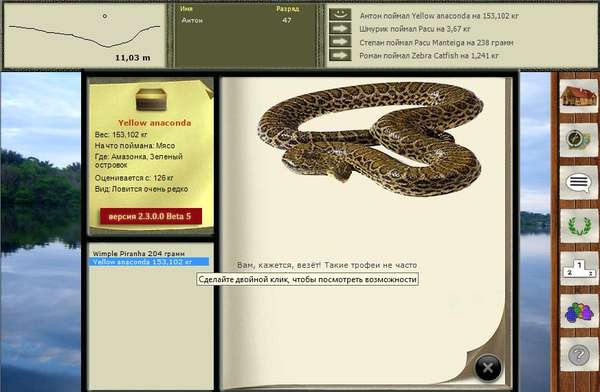The height and width of the screenshot is (392, 600).
Task: Click 'На что поймана: Мясо' line
Action: tap(135, 145)
